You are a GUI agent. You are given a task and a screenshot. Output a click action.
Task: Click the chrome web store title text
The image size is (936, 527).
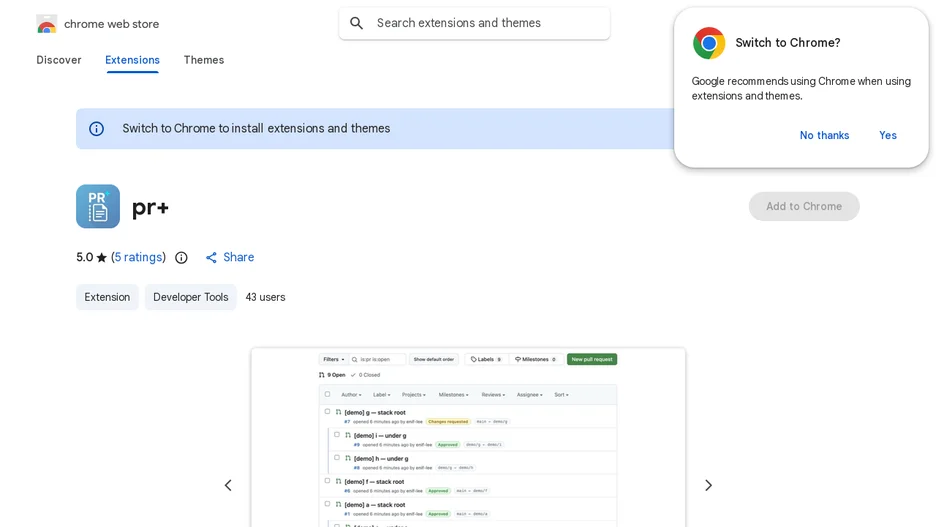[x=112, y=24]
